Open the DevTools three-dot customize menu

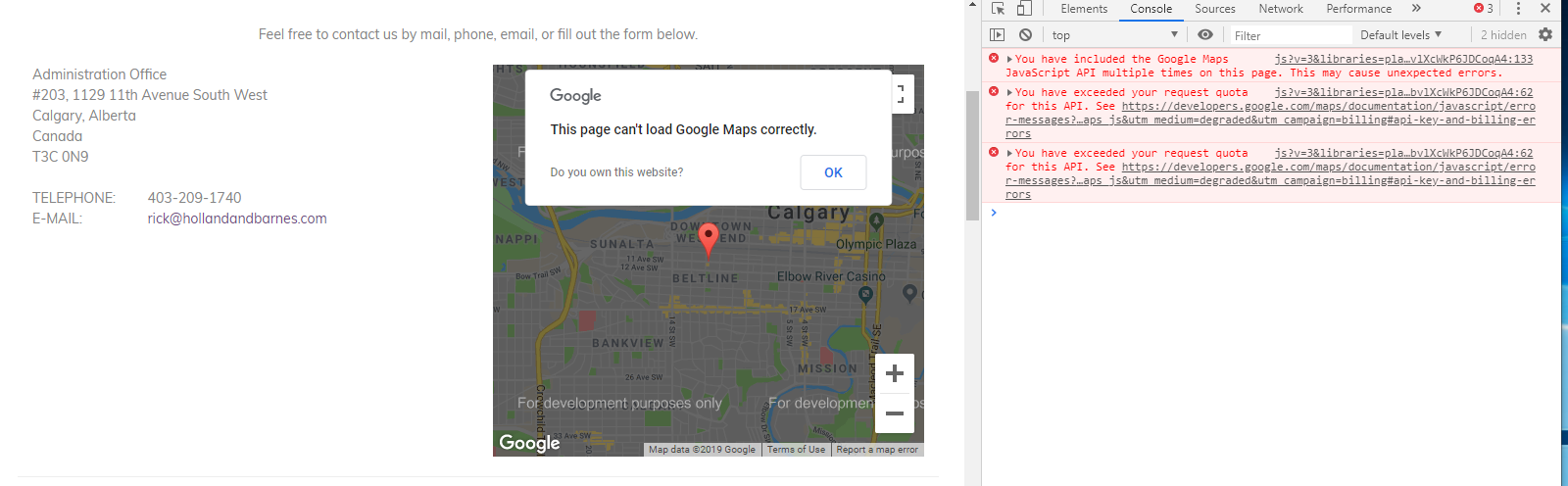[x=1518, y=8]
